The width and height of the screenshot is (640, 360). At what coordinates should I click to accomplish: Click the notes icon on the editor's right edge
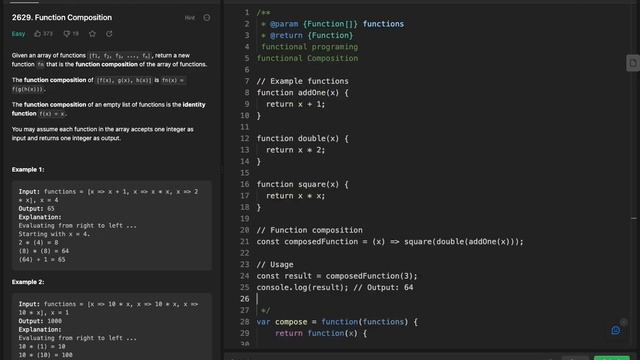pyautogui.click(x=633, y=63)
